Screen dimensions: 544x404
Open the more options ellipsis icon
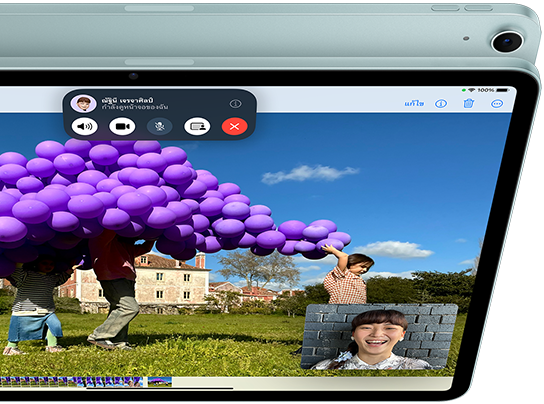point(497,103)
